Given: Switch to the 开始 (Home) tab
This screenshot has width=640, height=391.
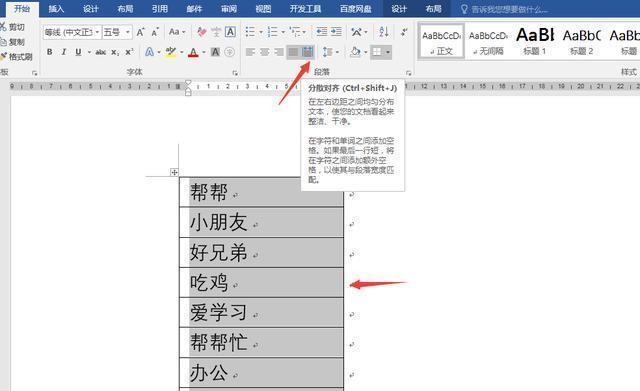Looking at the screenshot, I should (x=22, y=9).
